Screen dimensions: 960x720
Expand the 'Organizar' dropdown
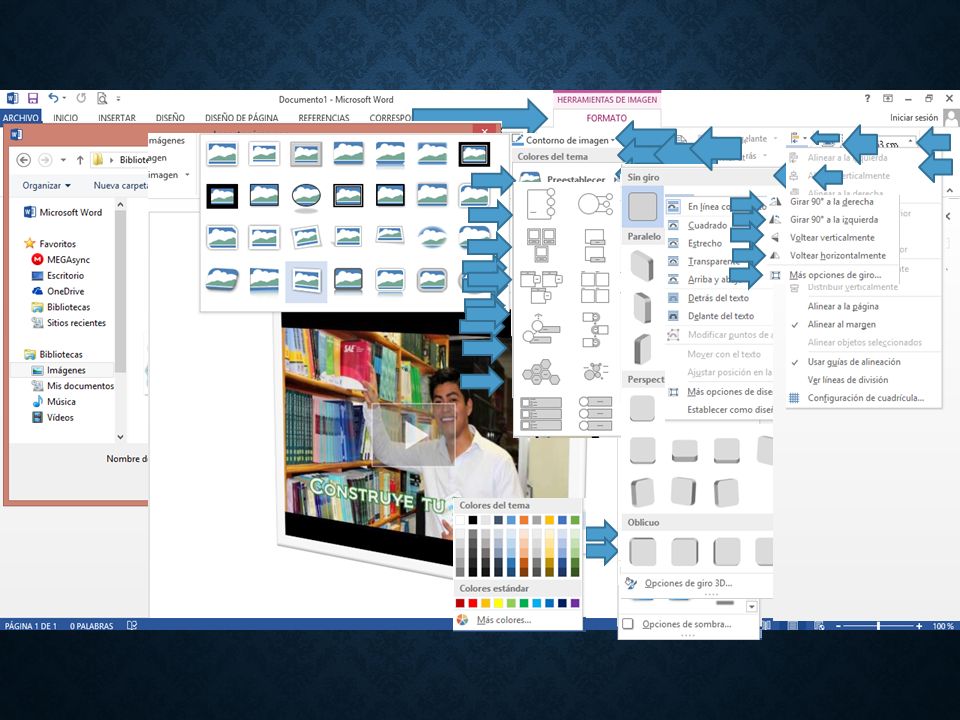[x=47, y=185]
